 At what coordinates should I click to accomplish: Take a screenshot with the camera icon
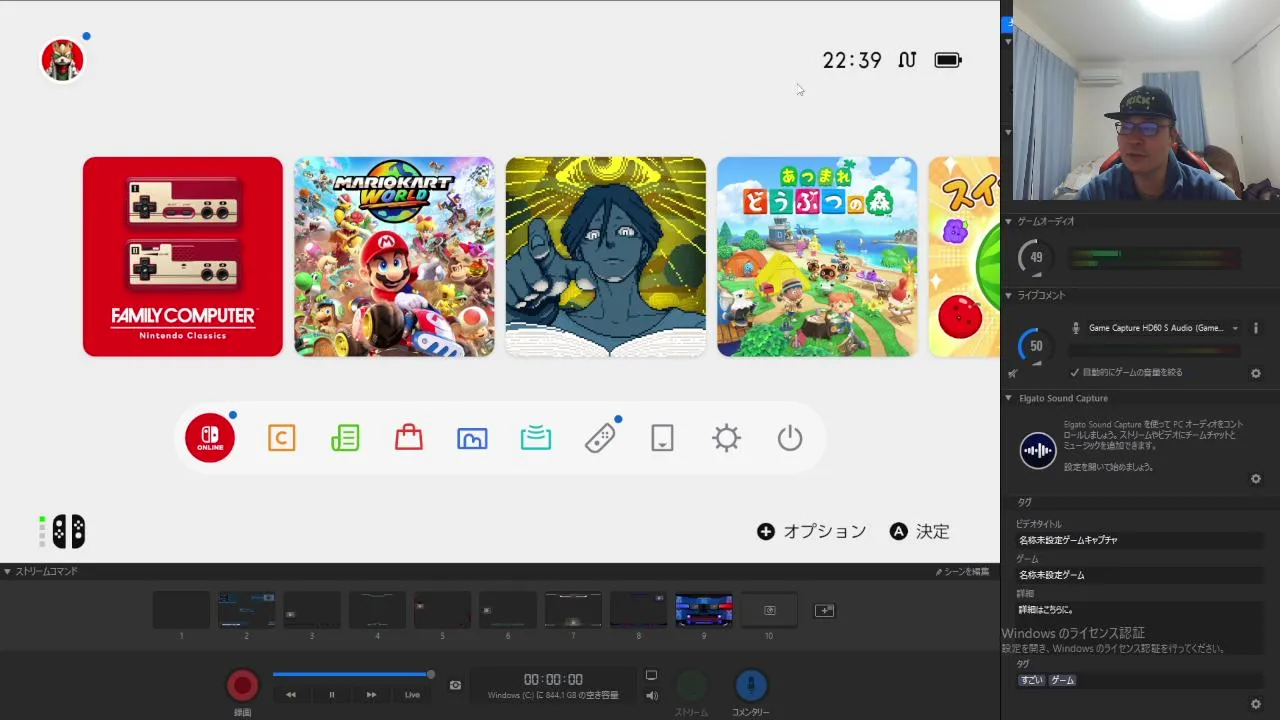(x=455, y=685)
